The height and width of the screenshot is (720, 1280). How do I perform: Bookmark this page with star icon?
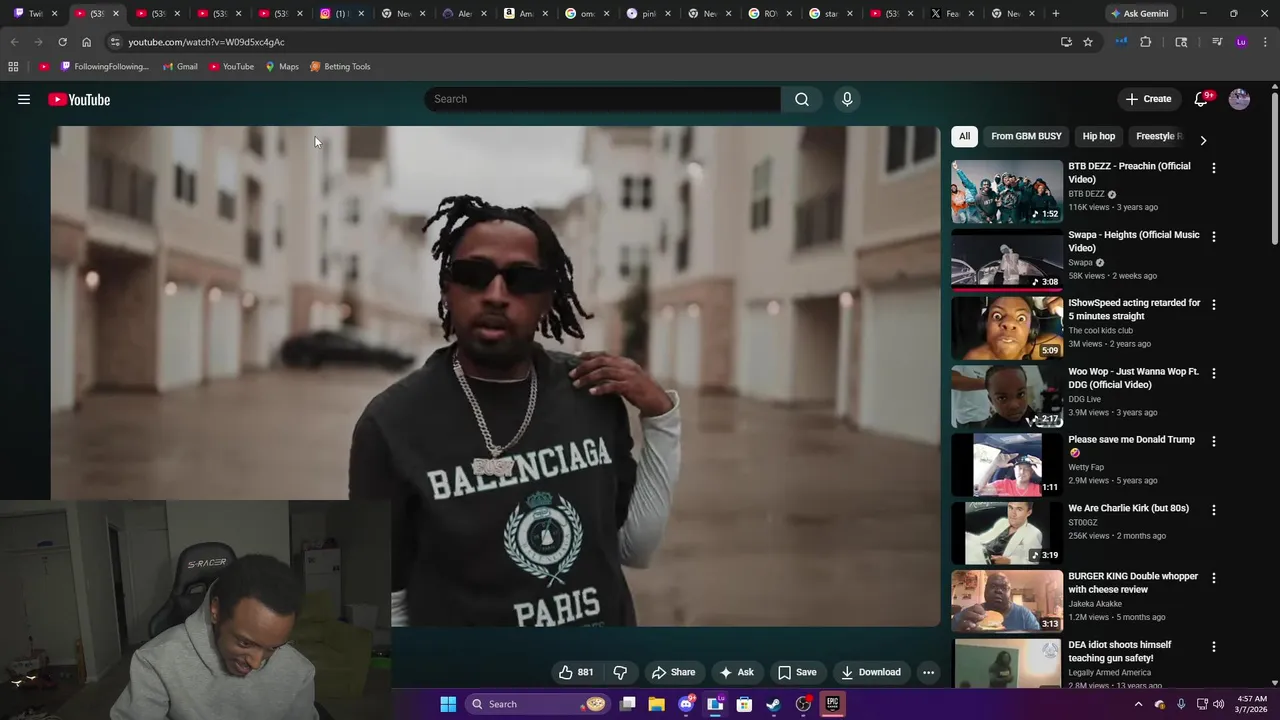(1088, 42)
